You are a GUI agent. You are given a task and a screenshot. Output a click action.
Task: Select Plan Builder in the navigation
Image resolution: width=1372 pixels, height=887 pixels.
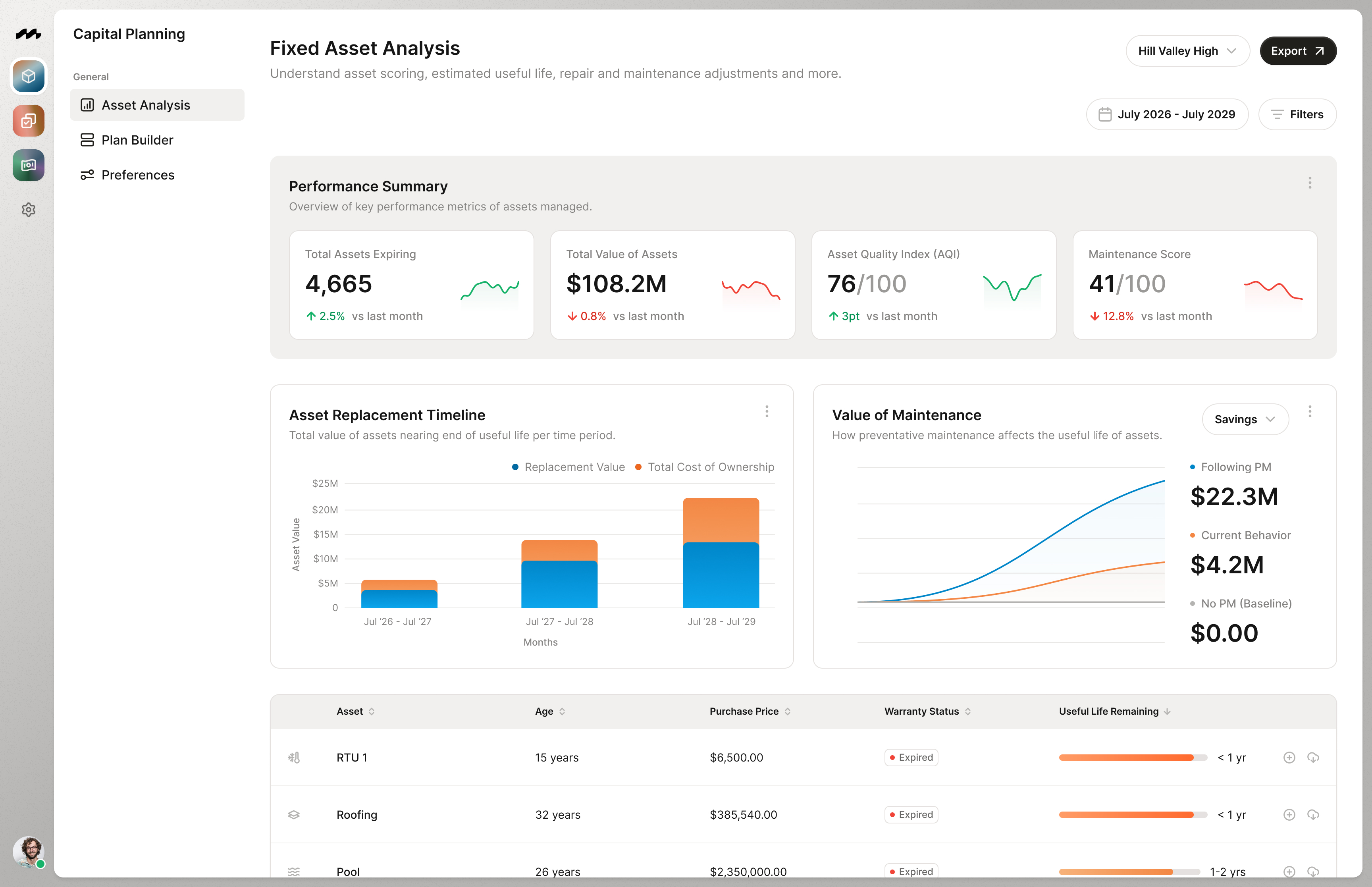[x=137, y=140]
